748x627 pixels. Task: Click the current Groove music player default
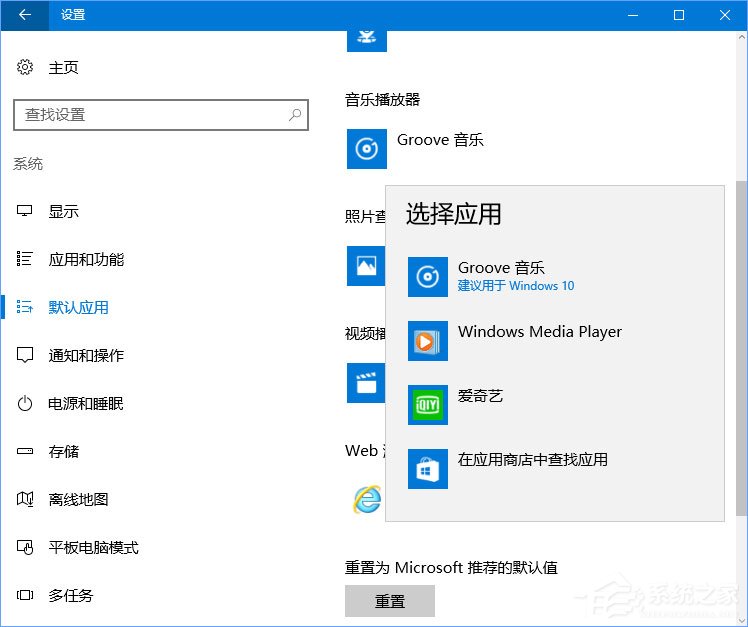pyautogui.click(x=366, y=149)
